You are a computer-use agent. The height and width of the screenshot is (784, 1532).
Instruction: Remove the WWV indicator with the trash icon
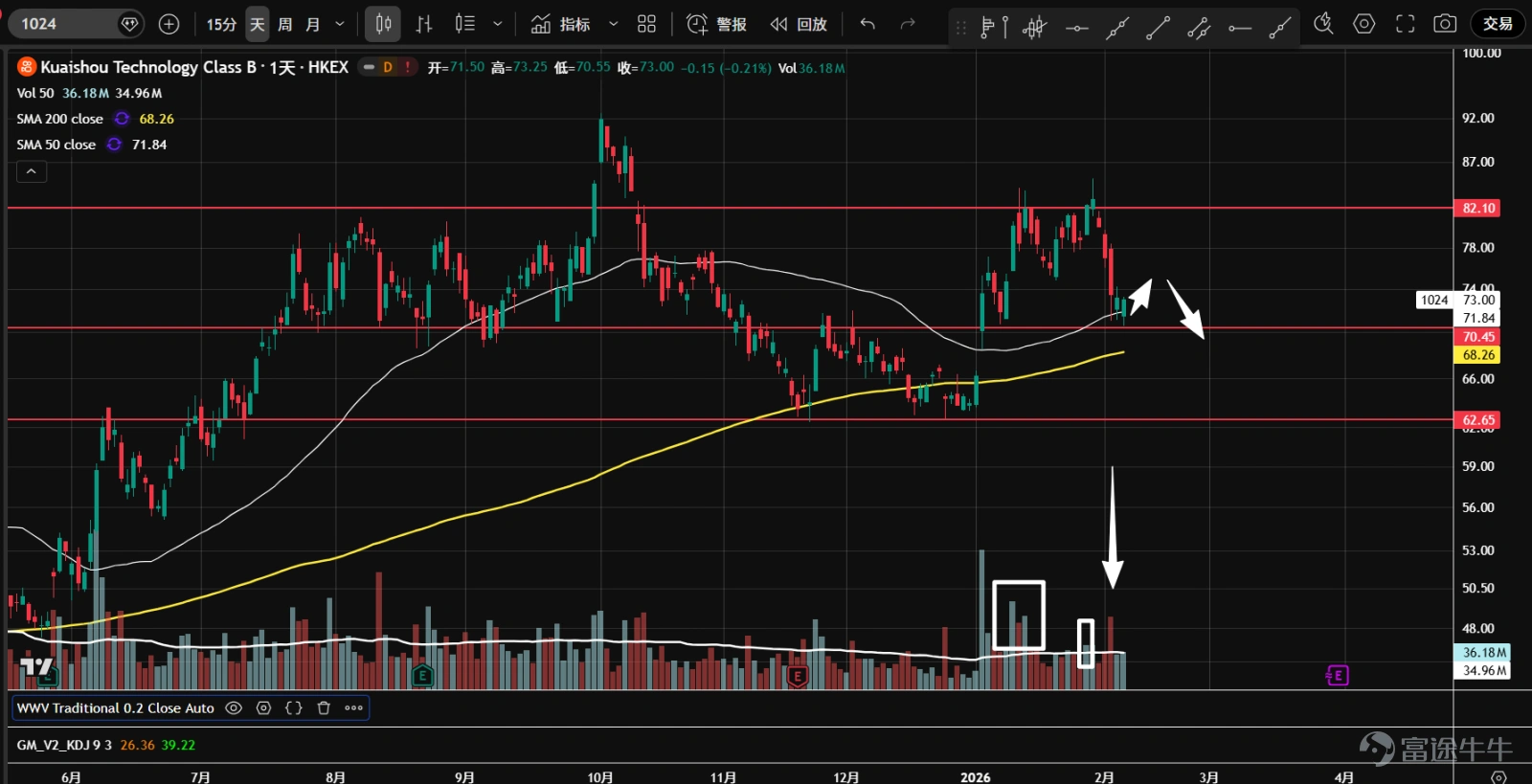point(324,708)
